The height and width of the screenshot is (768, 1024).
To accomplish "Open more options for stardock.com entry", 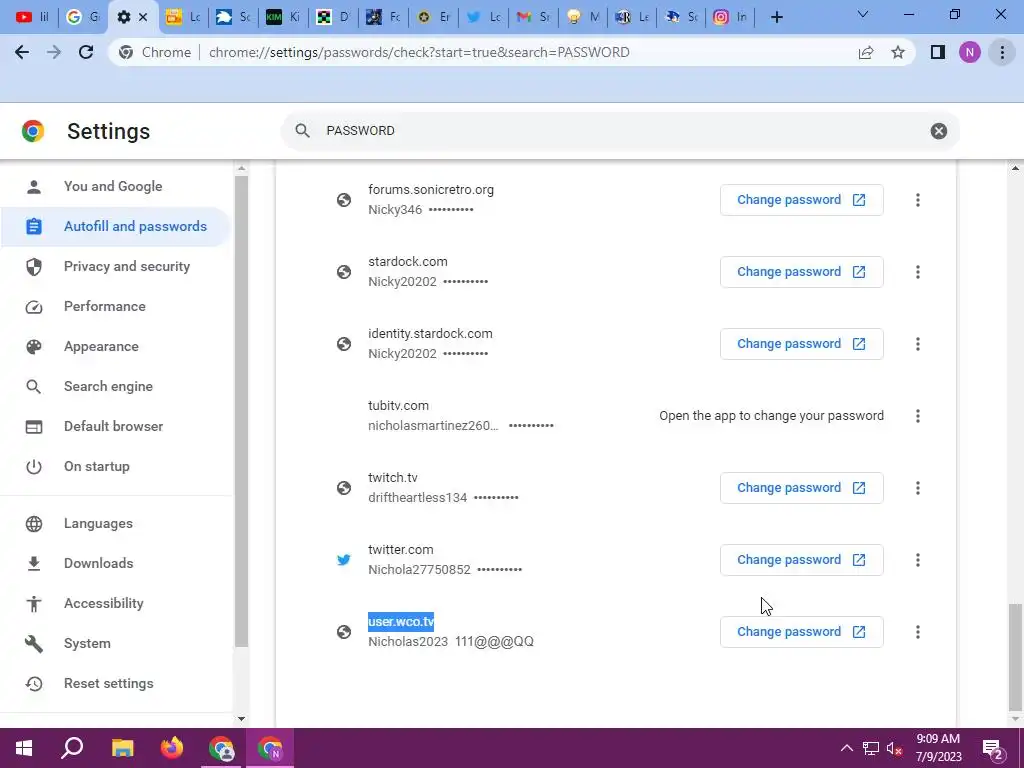I will (x=918, y=272).
